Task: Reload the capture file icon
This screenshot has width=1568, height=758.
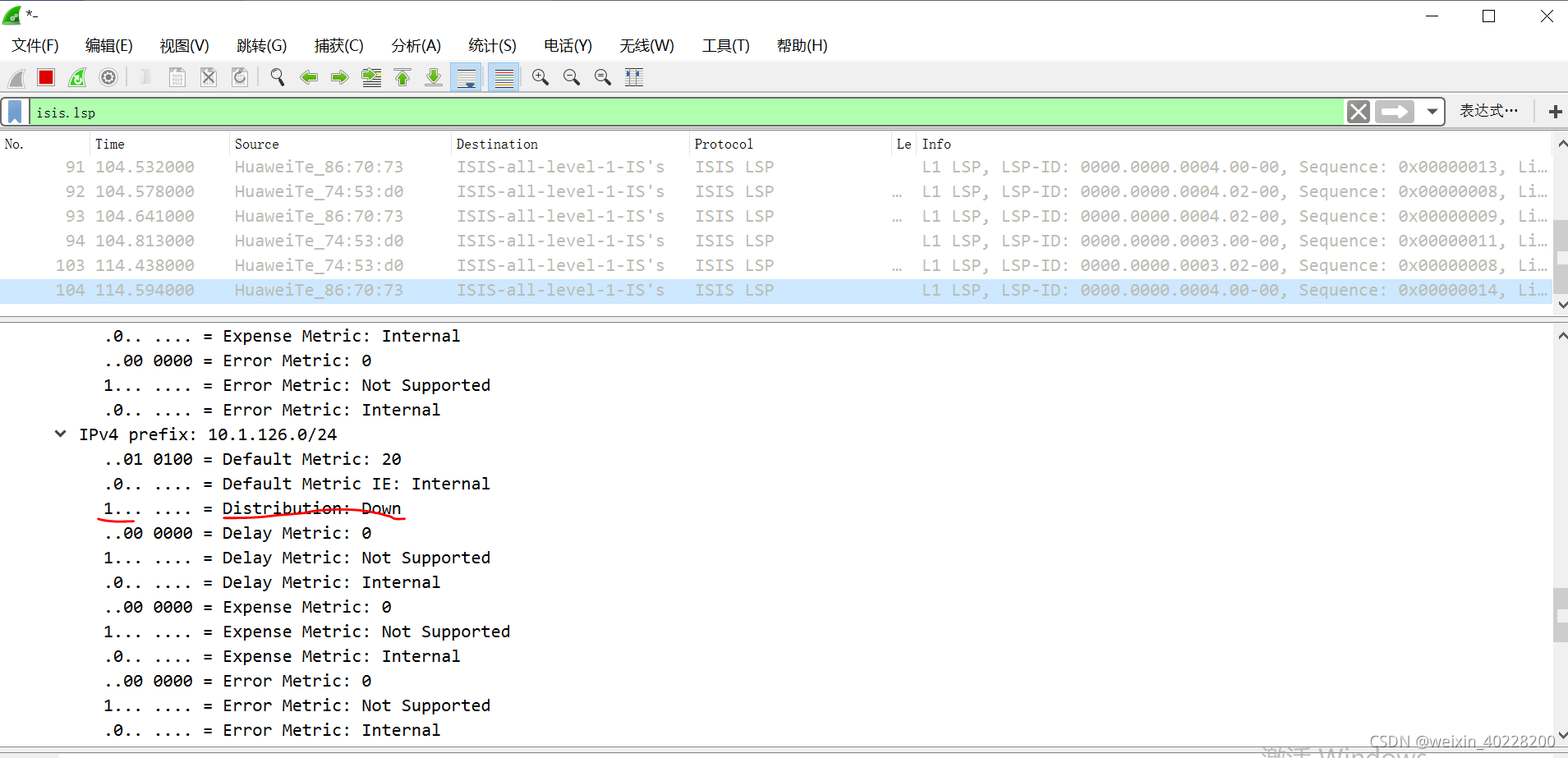Action: pyautogui.click(x=240, y=78)
